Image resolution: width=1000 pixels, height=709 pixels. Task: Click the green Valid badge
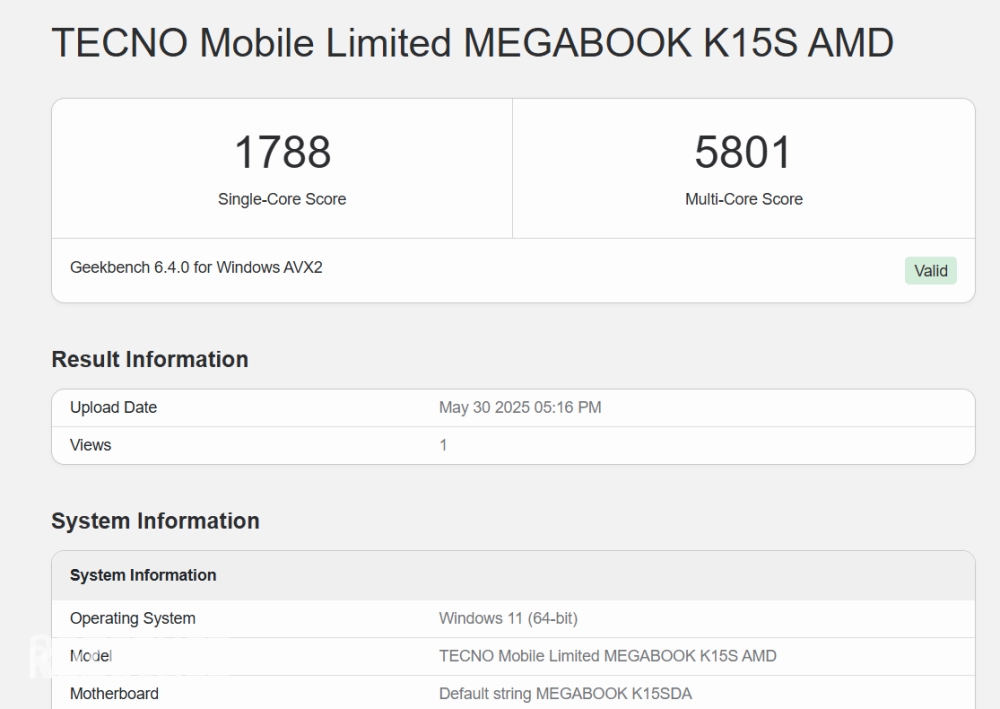[930, 271]
